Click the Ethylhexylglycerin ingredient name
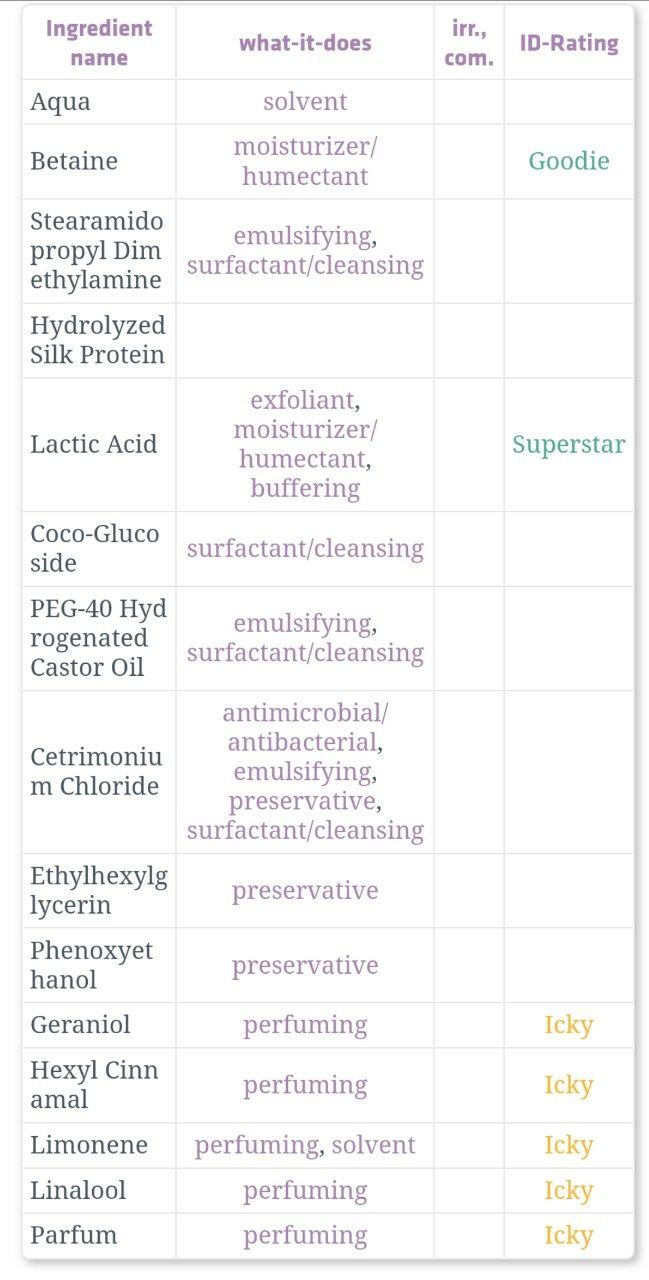Screen dimensions: 649x1280 click(99, 891)
